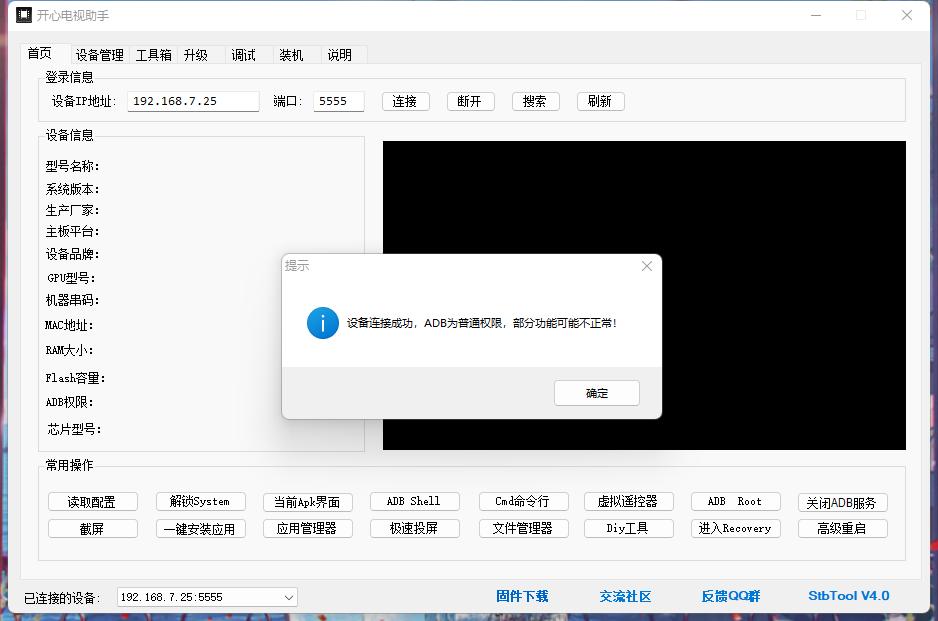Screen dimensions: 938x621
Task: Click the 设备IP地址 input field
Action: 193,101
